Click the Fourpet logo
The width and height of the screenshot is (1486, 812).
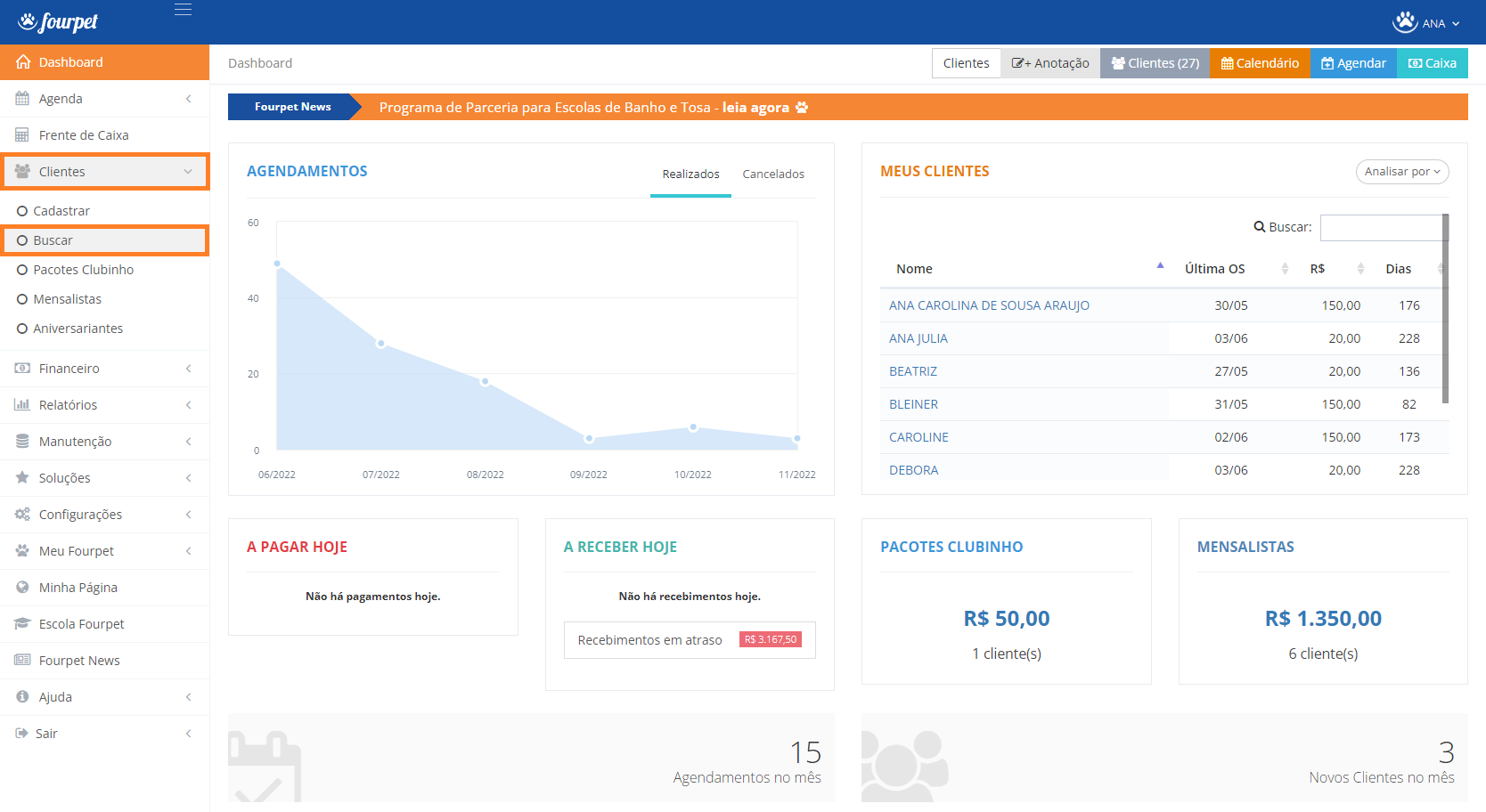pos(58,21)
